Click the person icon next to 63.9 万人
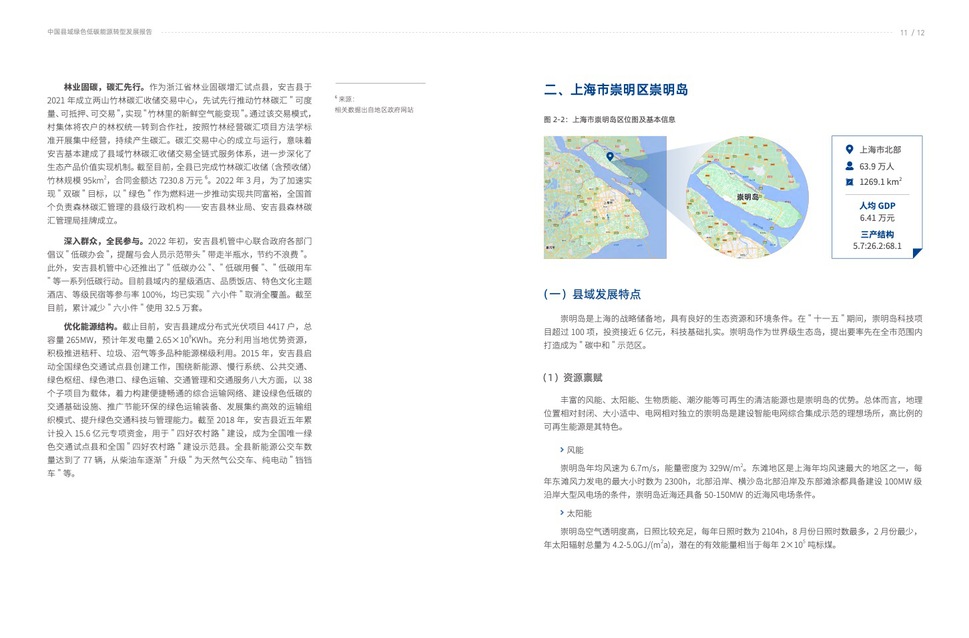The image size is (969, 638). click(x=849, y=166)
